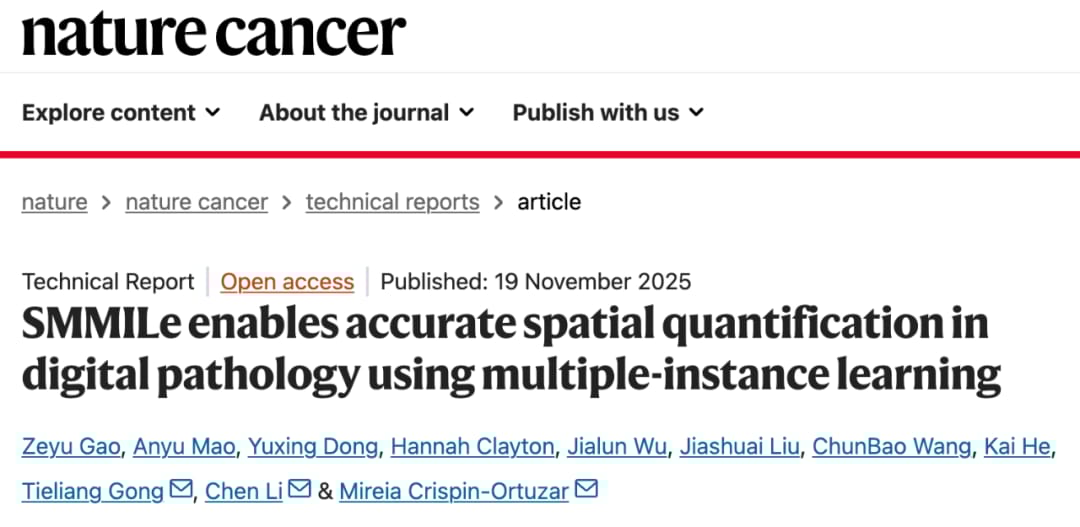This screenshot has width=1080, height=527.
Task: Open Hannah Clayton author link
Action: [472, 446]
